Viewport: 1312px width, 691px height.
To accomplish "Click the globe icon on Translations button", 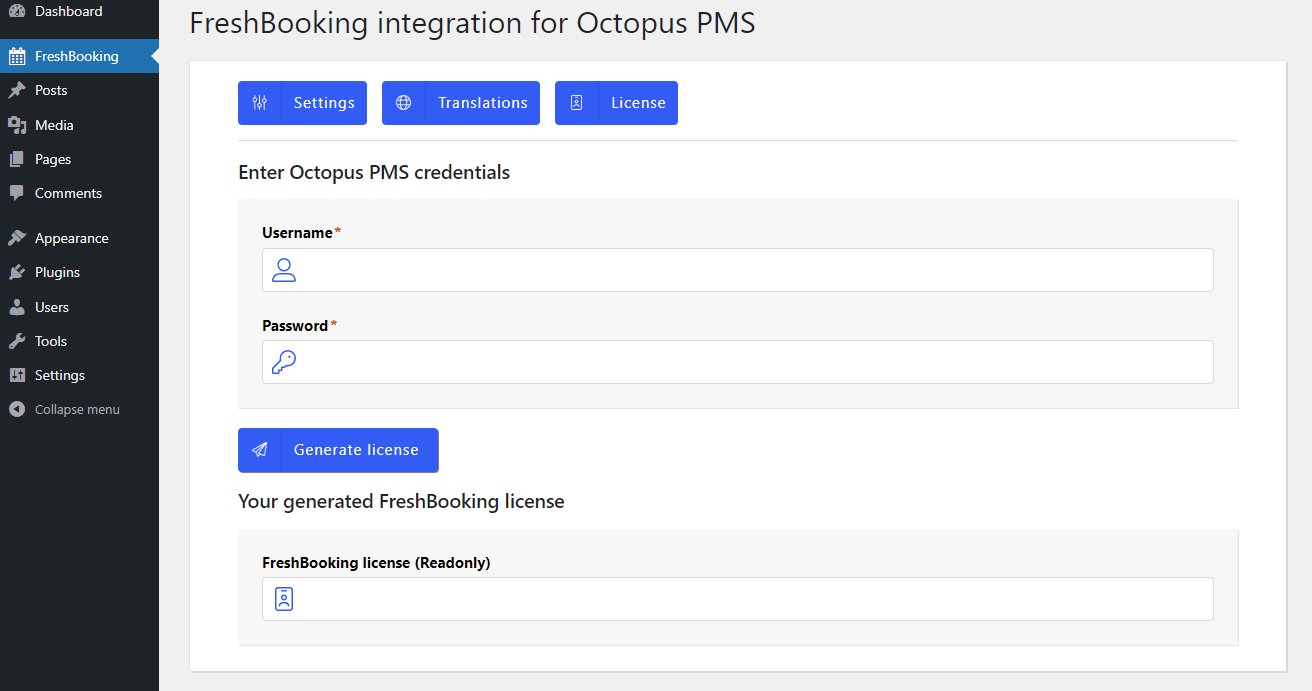I will (x=404, y=103).
